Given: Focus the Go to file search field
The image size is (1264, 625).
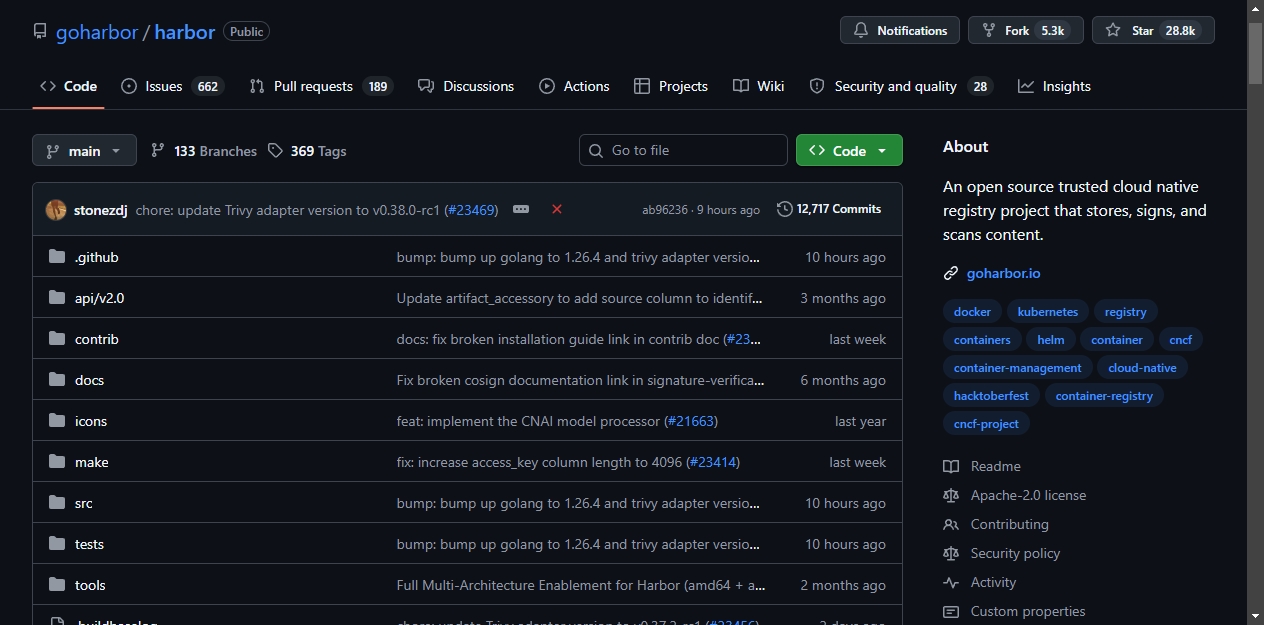Looking at the screenshot, I should 683,150.
